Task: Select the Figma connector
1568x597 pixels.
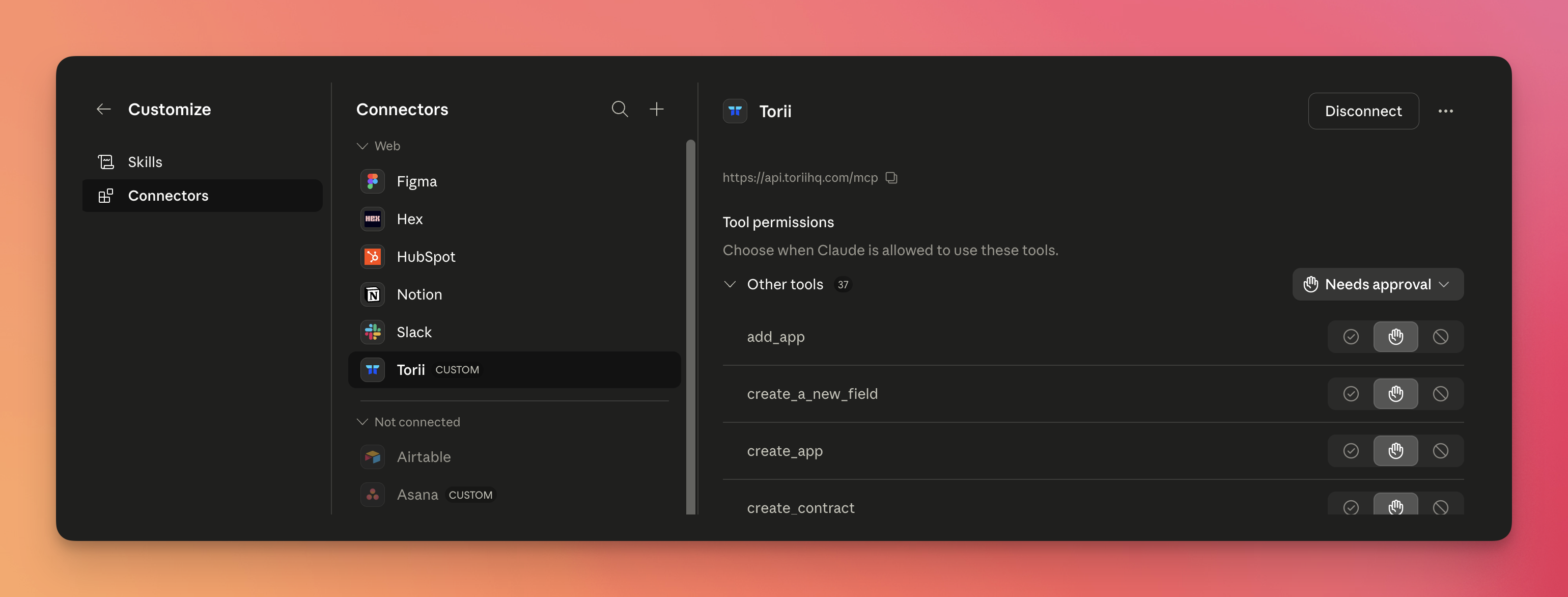Action: point(514,181)
